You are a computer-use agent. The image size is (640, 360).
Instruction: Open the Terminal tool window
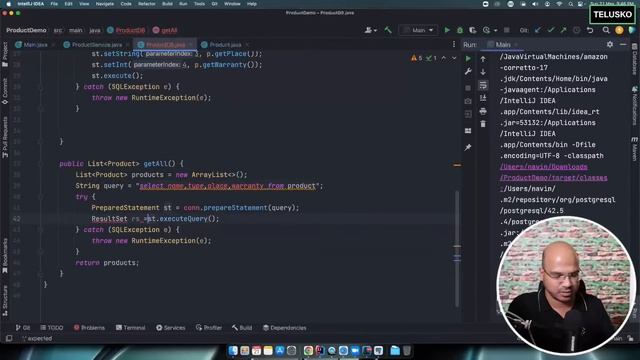130,328
